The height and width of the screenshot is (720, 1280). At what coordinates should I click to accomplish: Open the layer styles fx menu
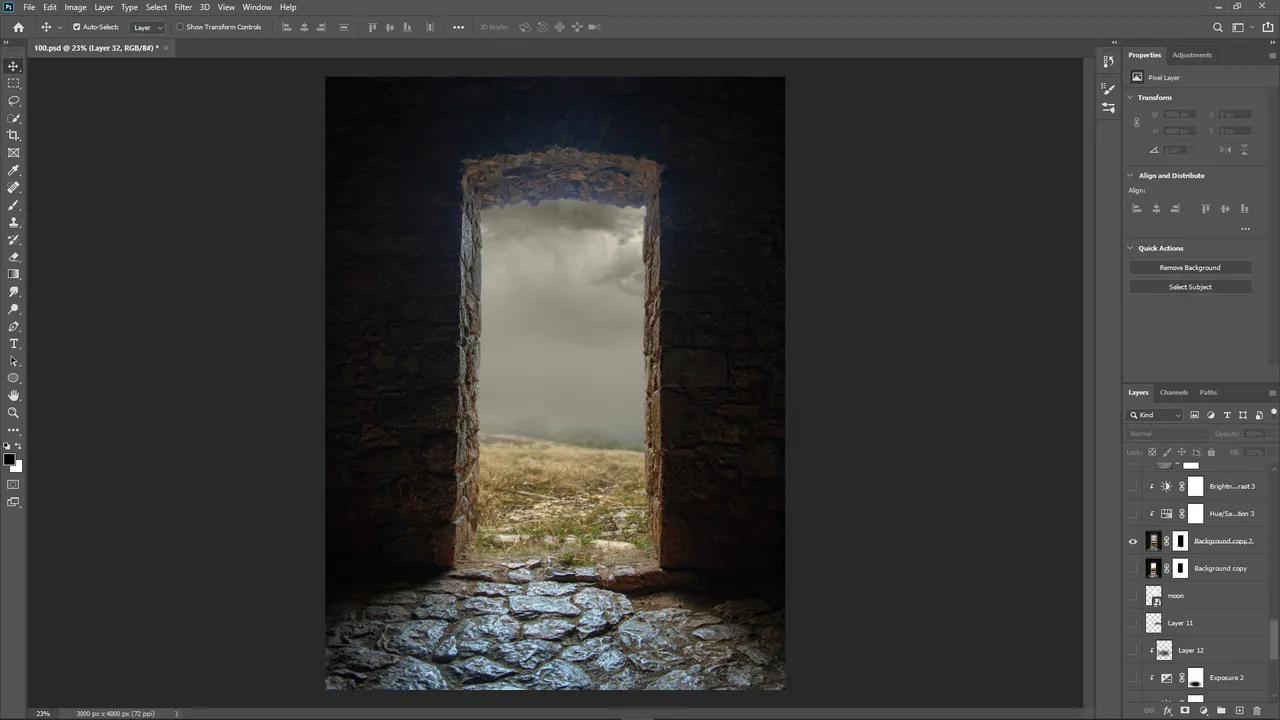pos(1167,711)
